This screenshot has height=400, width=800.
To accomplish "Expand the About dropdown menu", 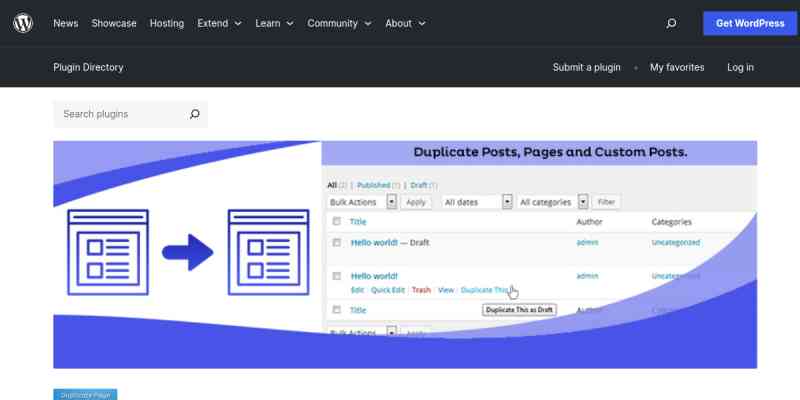I will point(405,23).
